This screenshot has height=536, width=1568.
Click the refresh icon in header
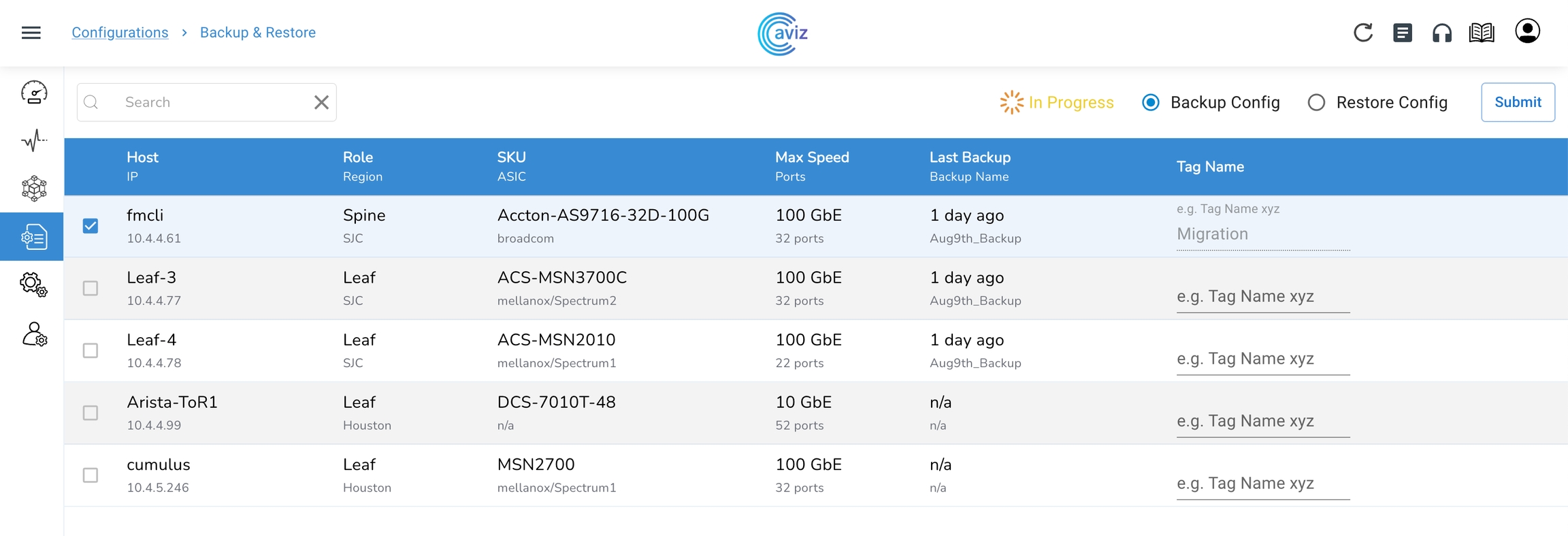point(1363,33)
